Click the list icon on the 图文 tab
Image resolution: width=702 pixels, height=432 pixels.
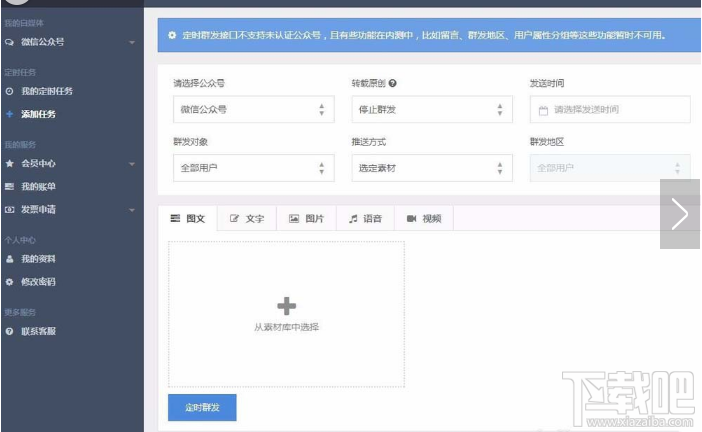[176, 218]
